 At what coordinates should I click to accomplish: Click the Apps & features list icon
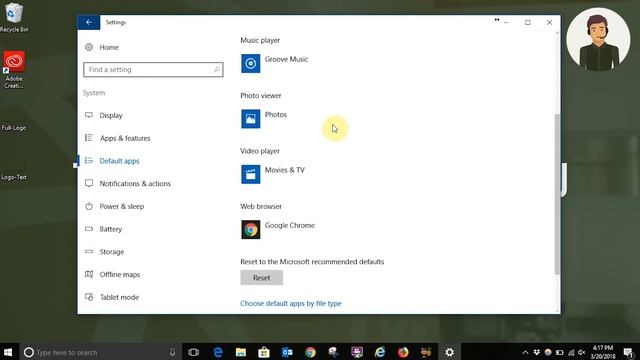tap(89, 138)
